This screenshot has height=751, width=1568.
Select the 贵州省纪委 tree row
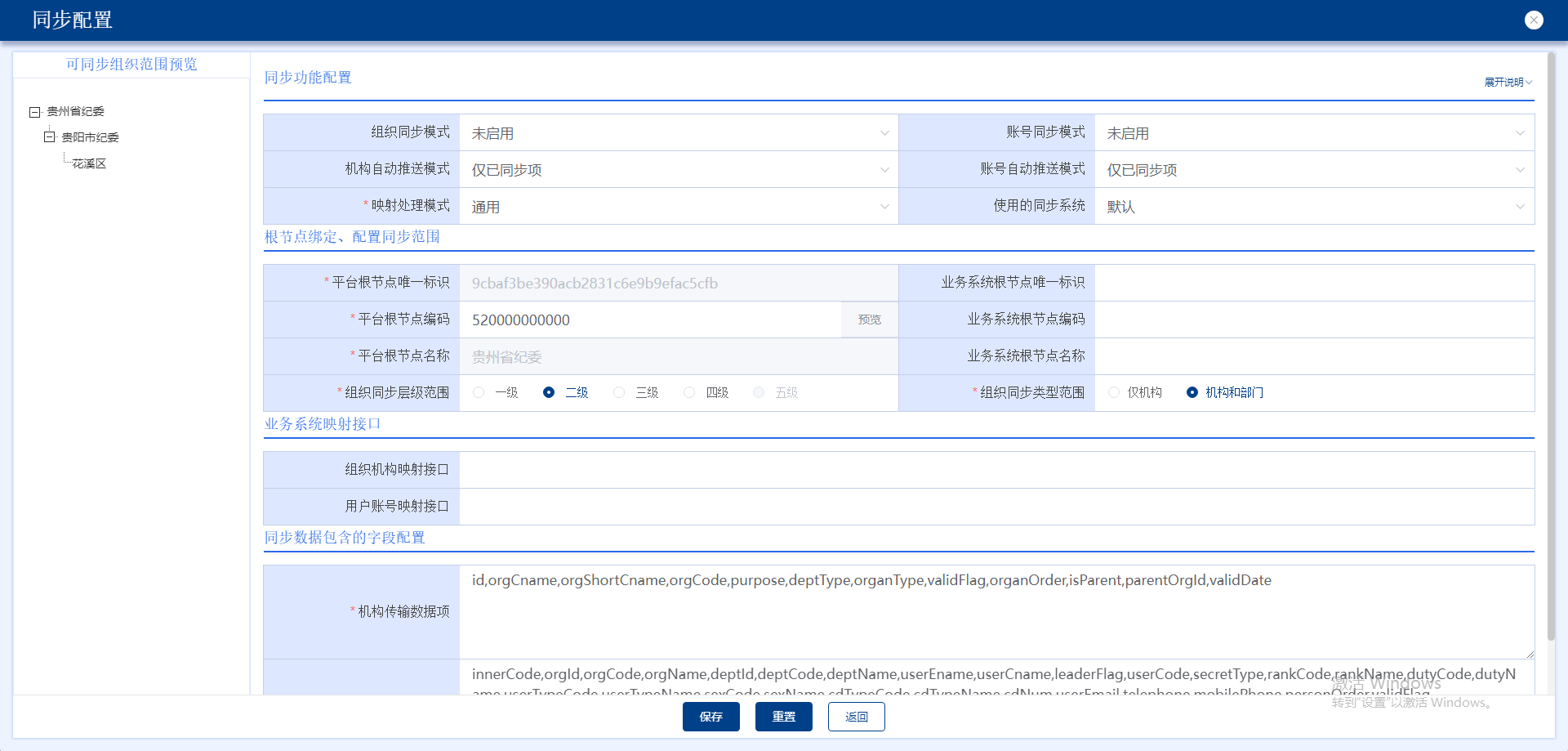coord(75,111)
